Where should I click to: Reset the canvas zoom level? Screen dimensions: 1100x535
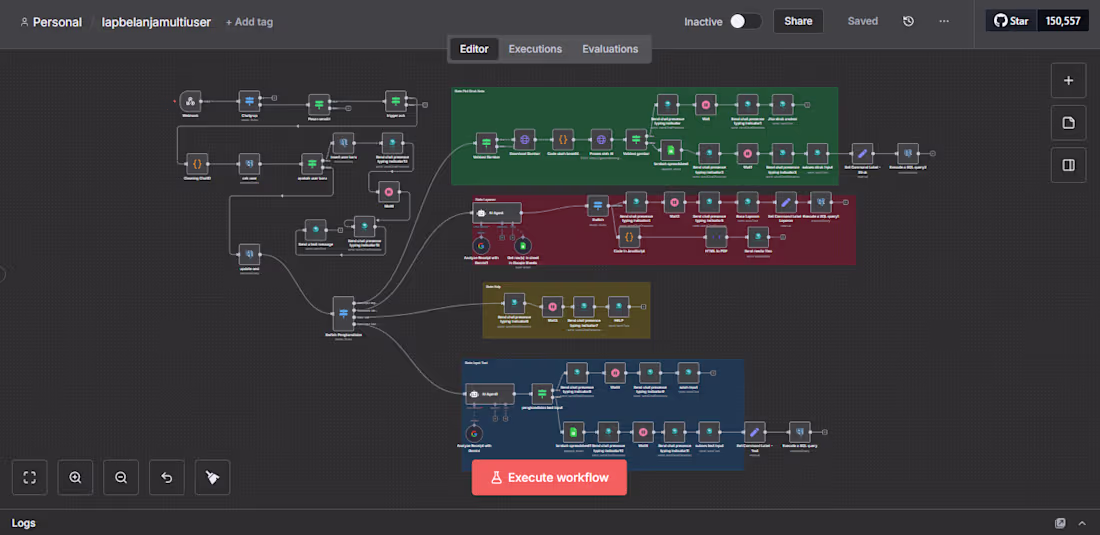pyautogui.click(x=166, y=478)
